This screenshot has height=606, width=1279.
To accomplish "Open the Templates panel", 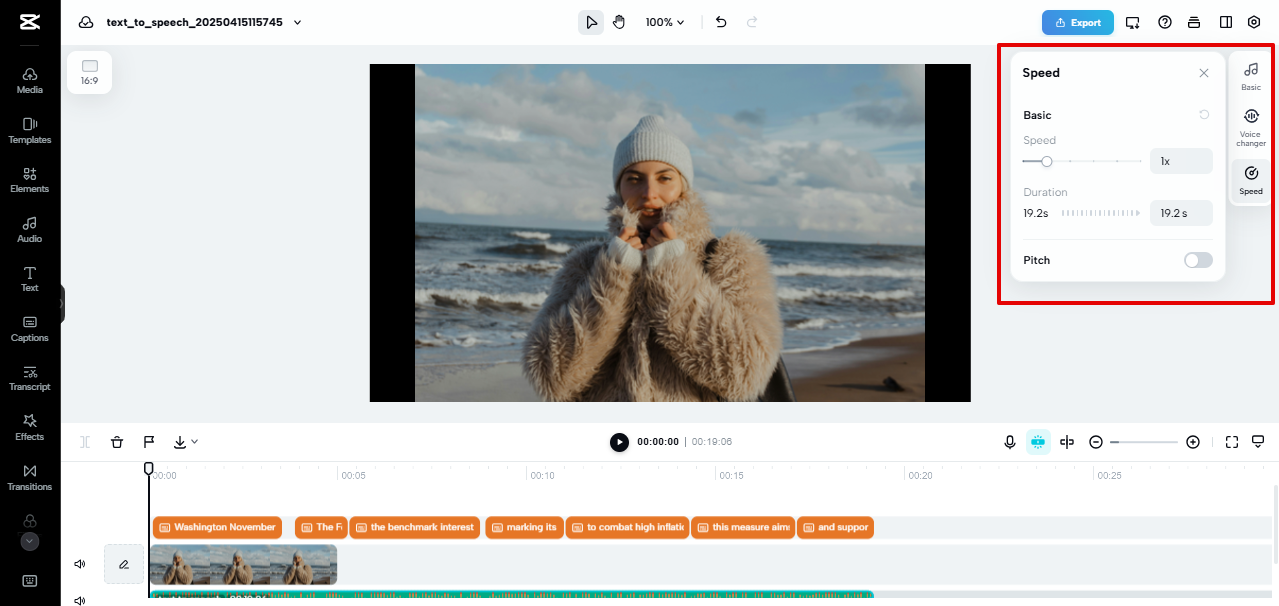I will coord(30,130).
